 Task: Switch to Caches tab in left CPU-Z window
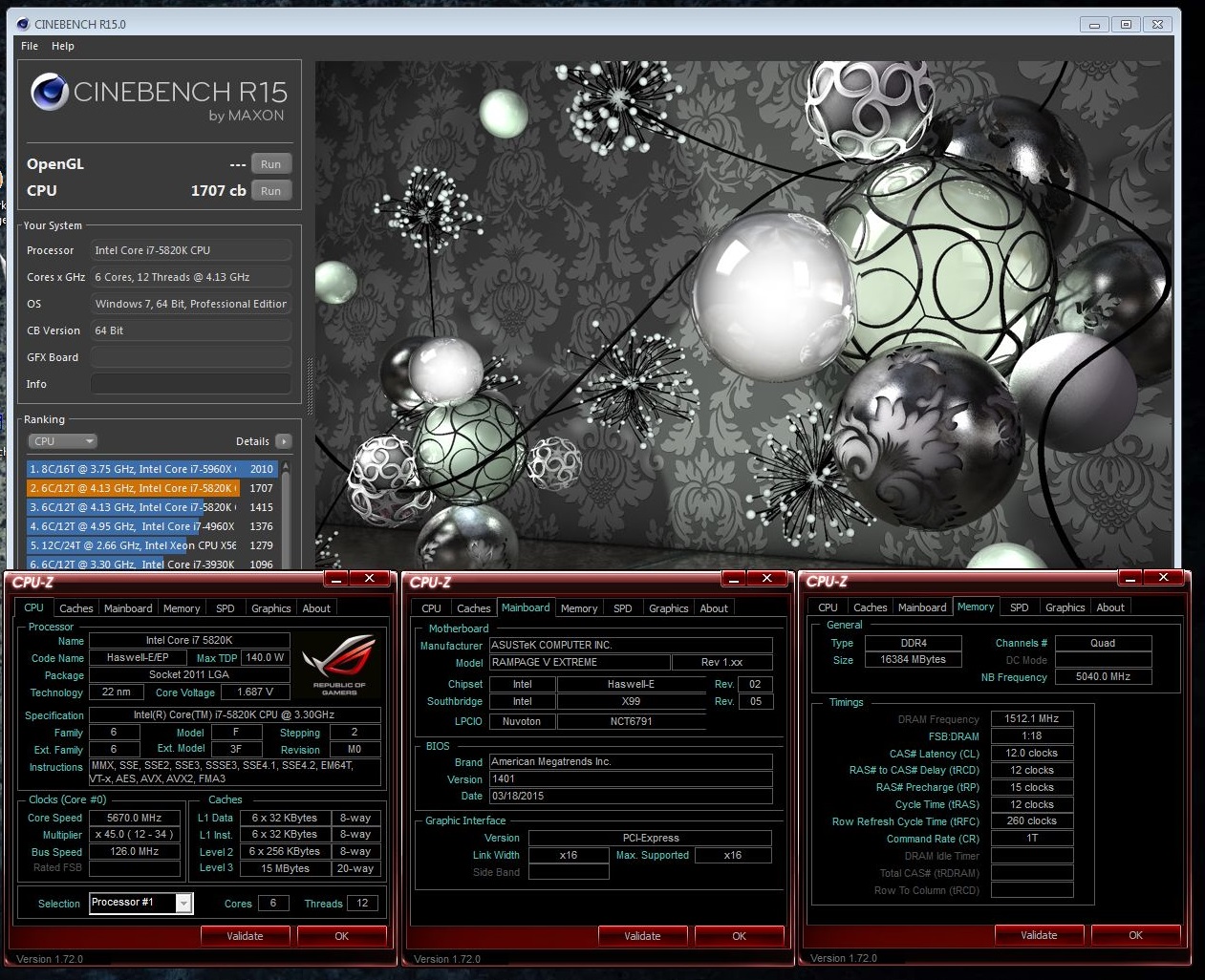76,608
